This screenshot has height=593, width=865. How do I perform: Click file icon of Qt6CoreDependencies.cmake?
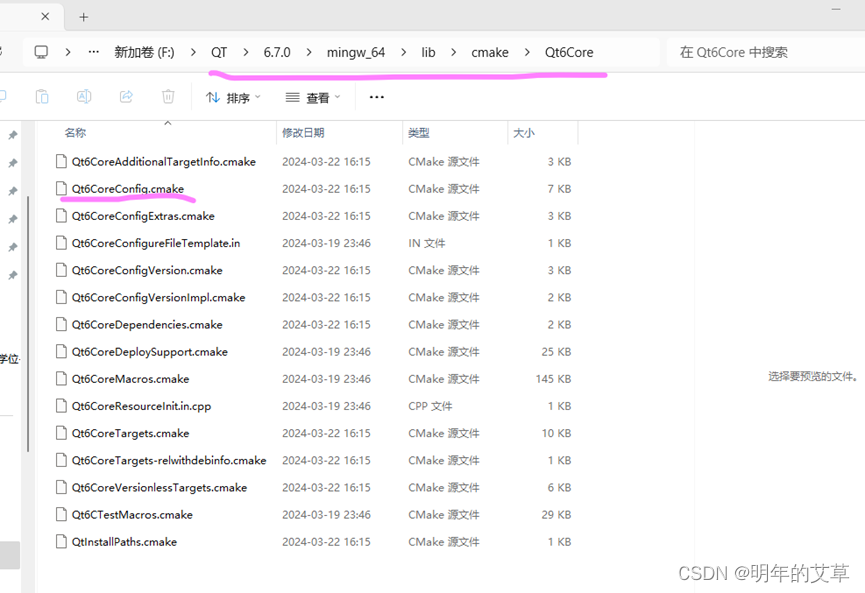(x=61, y=324)
